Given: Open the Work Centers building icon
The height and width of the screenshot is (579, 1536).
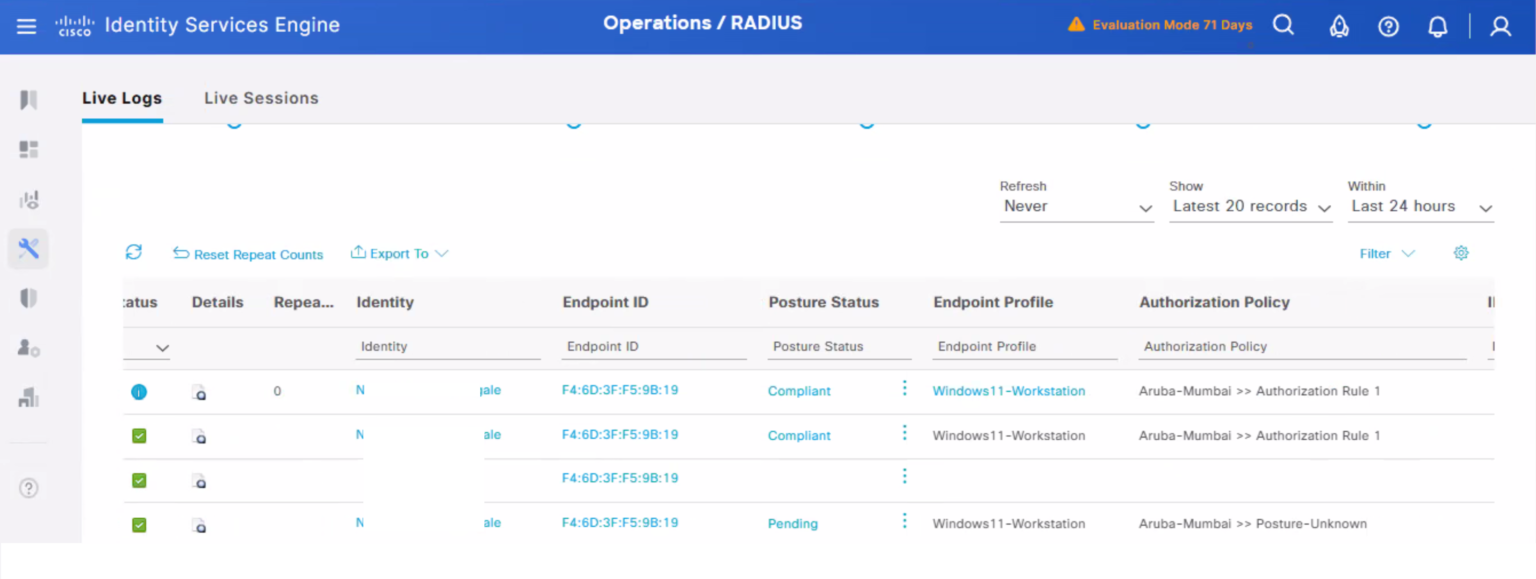Looking at the screenshot, I should 29,397.
